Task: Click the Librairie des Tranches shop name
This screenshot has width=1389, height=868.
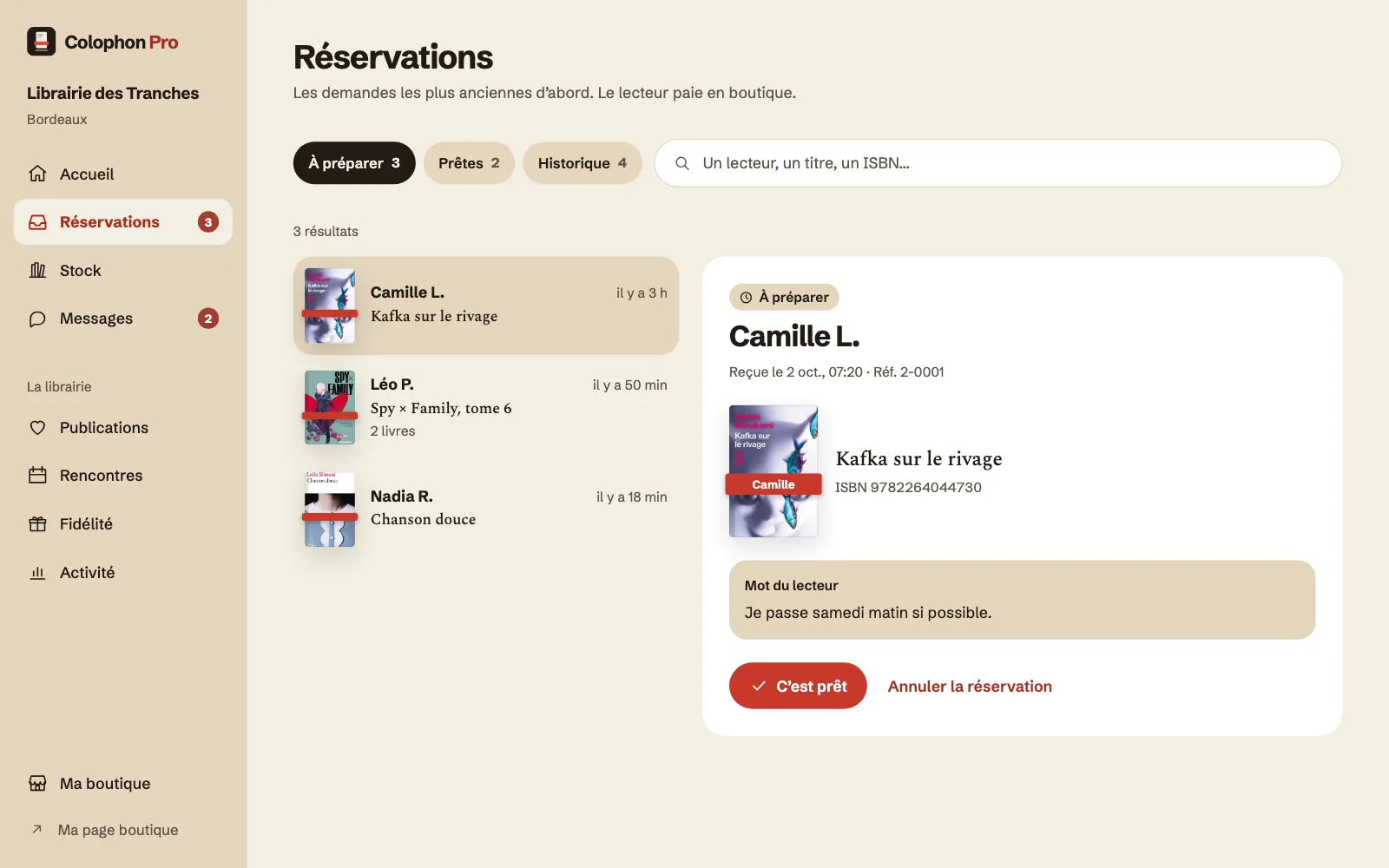Action: click(x=113, y=93)
